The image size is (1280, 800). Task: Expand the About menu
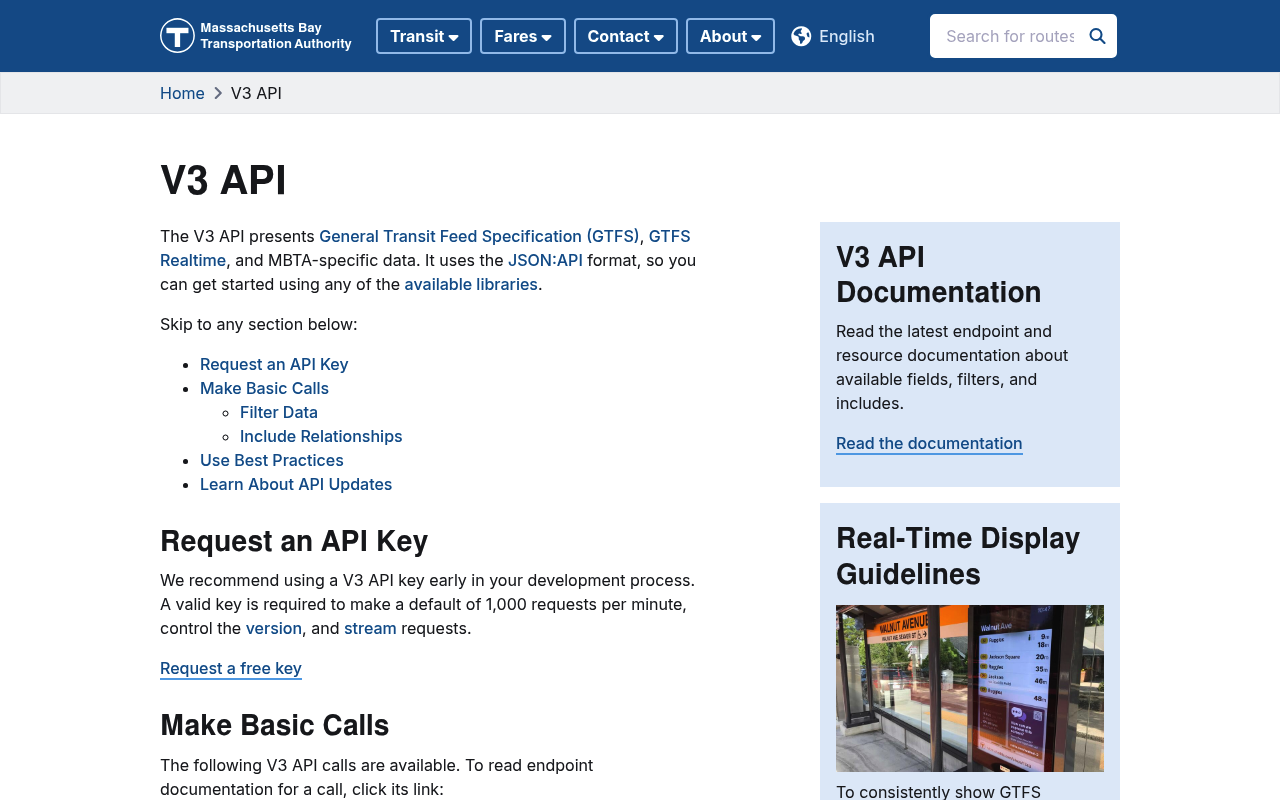(730, 36)
